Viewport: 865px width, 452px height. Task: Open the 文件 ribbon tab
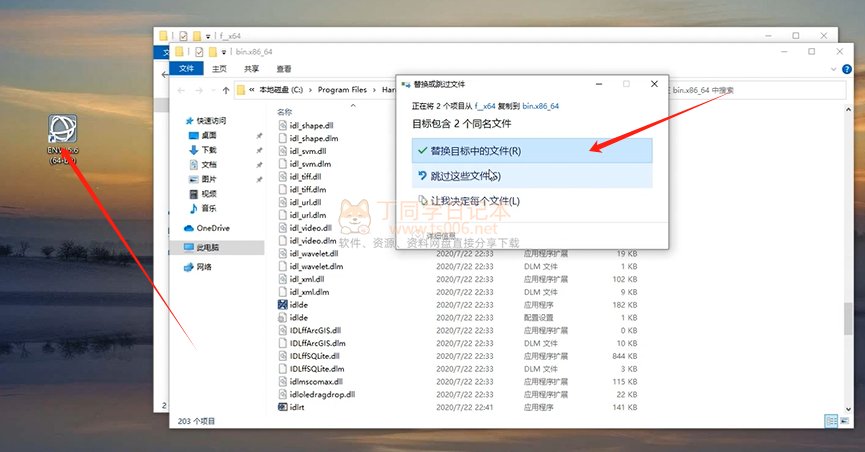coord(186,68)
